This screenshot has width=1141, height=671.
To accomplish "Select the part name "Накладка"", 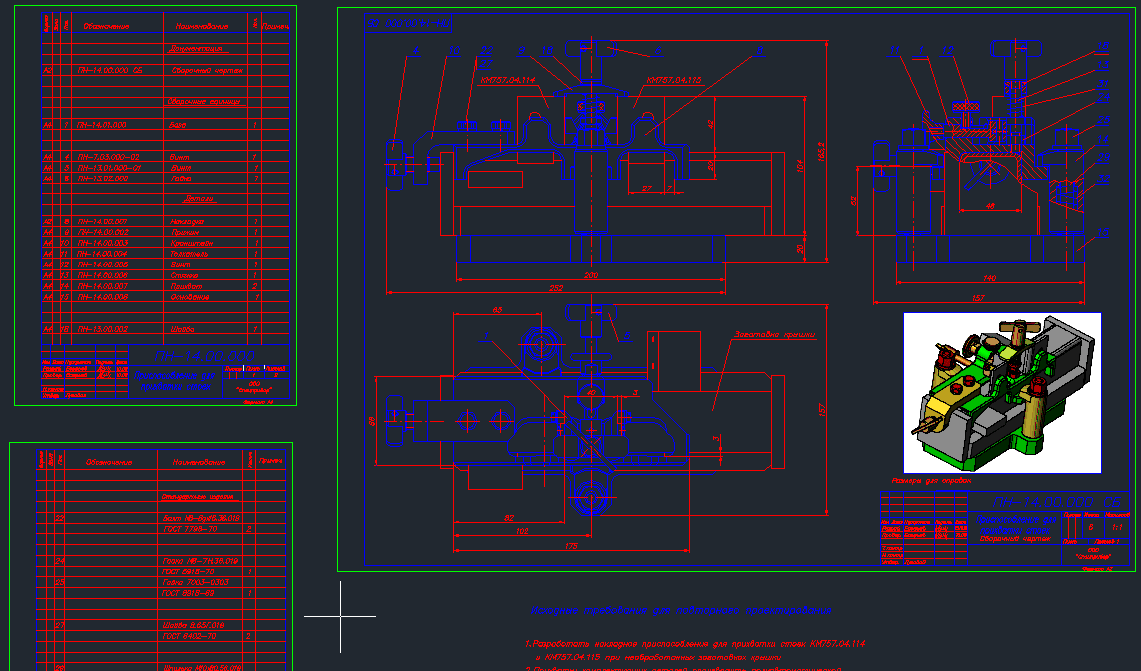I will point(187,221).
